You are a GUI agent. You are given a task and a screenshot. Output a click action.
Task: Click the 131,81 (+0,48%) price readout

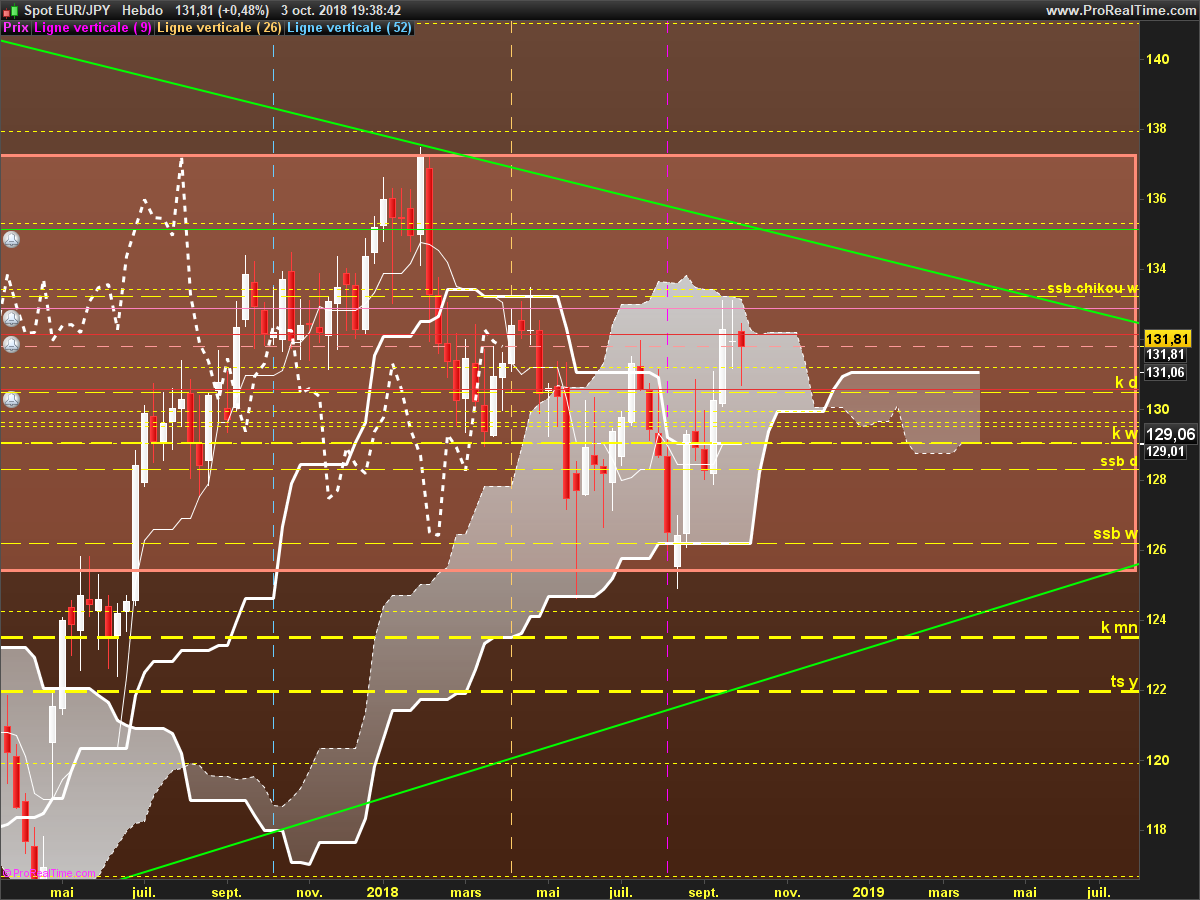click(223, 10)
